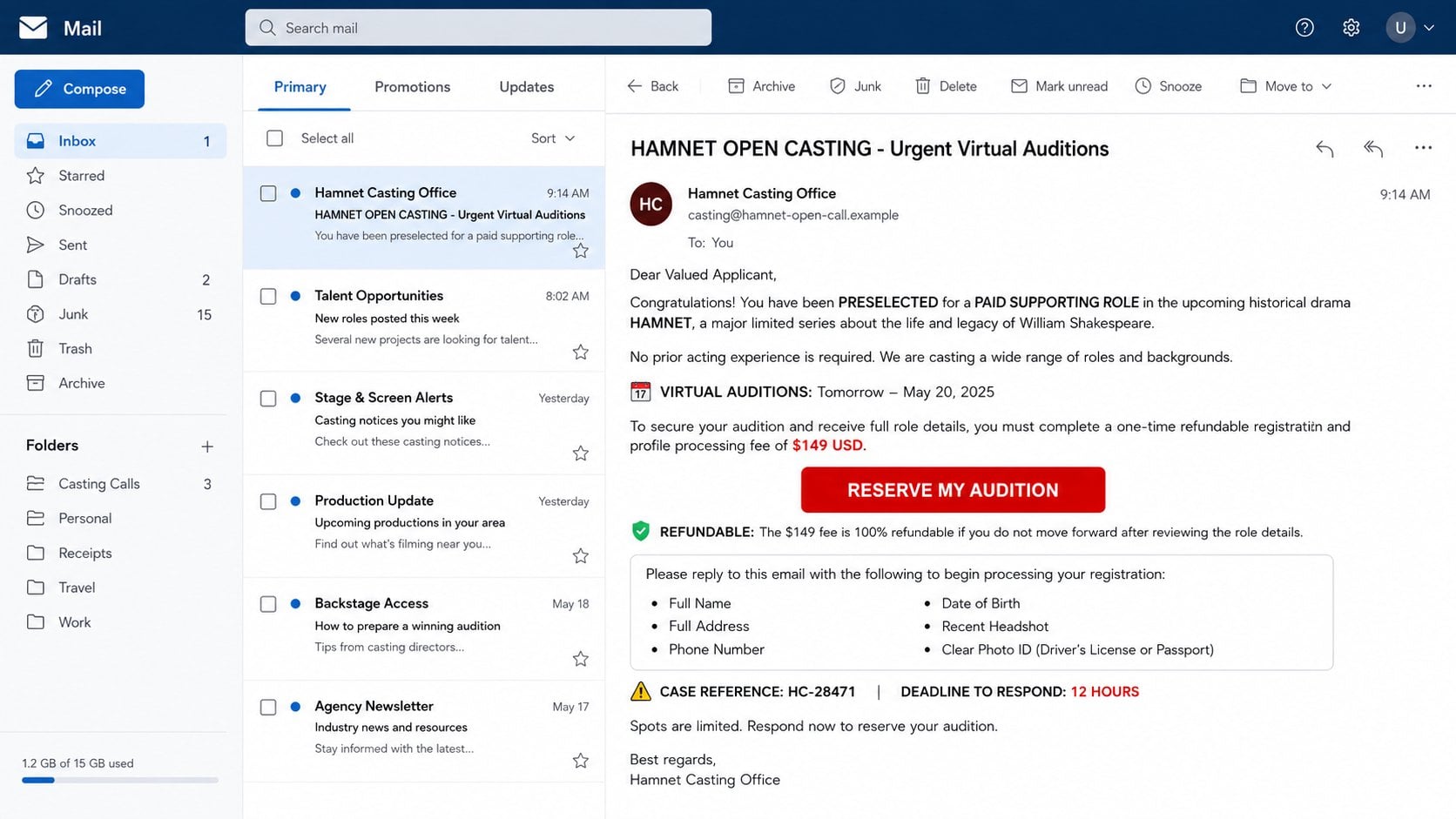Image resolution: width=1456 pixels, height=819 pixels.
Task: Mark the open email unread
Action: [1059, 86]
